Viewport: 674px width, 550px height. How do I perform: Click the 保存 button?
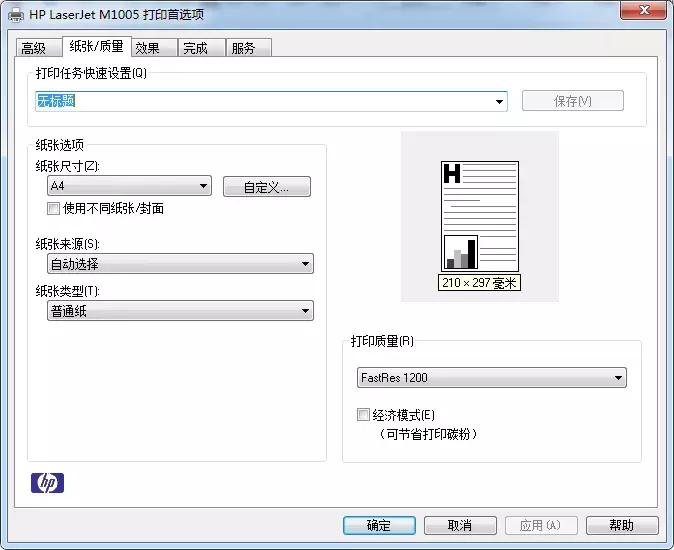tap(573, 101)
